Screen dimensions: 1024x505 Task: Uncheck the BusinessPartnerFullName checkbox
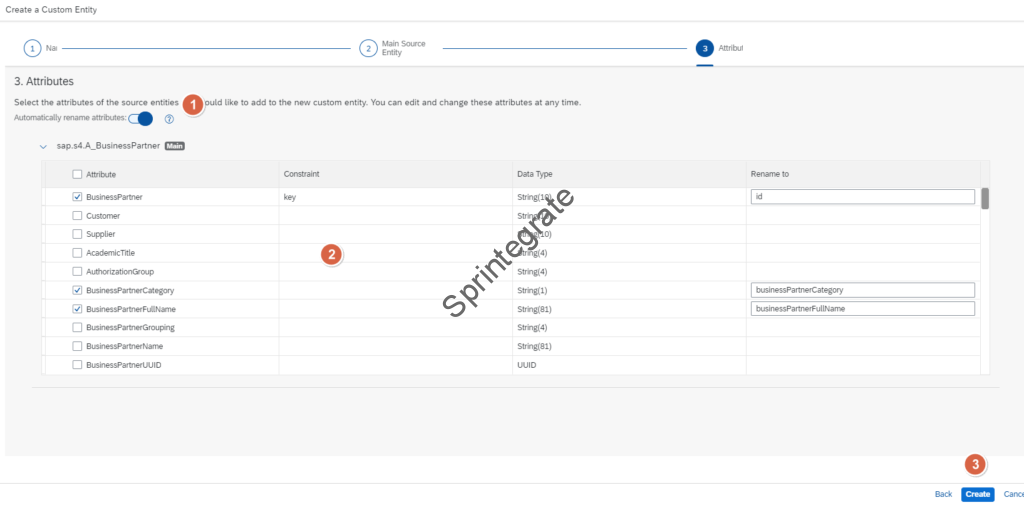tap(77, 309)
